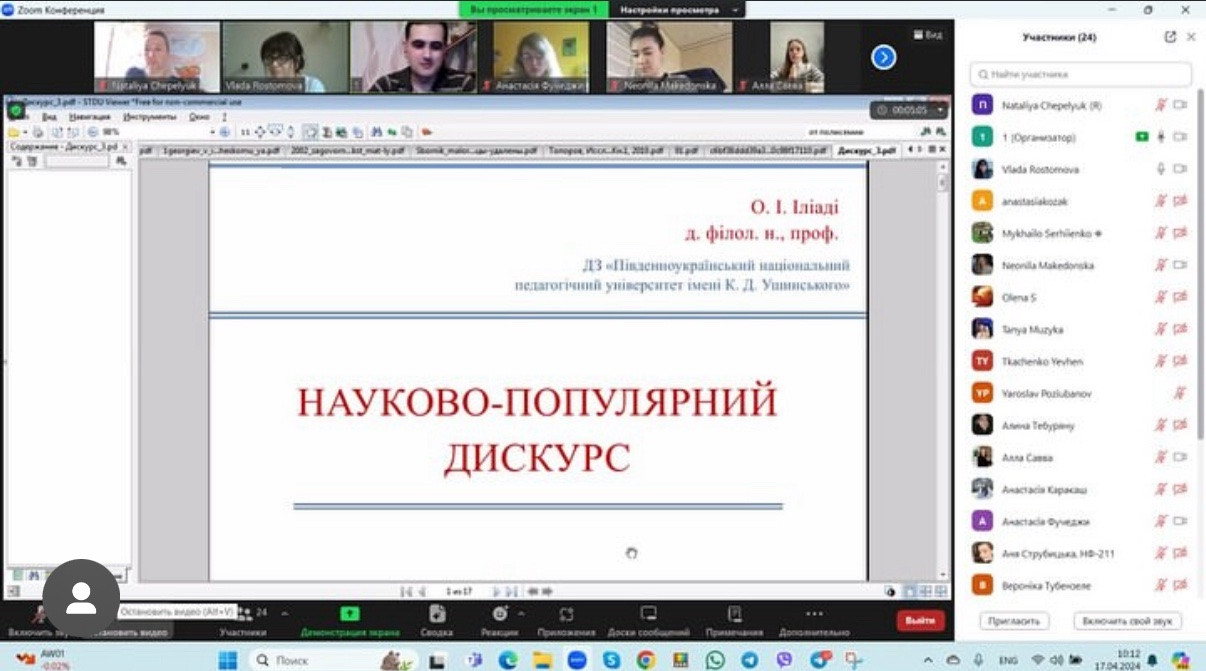Open the Windows Start menu
The width and height of the screenshot is (1206, 671).
[x=228, y=660]
